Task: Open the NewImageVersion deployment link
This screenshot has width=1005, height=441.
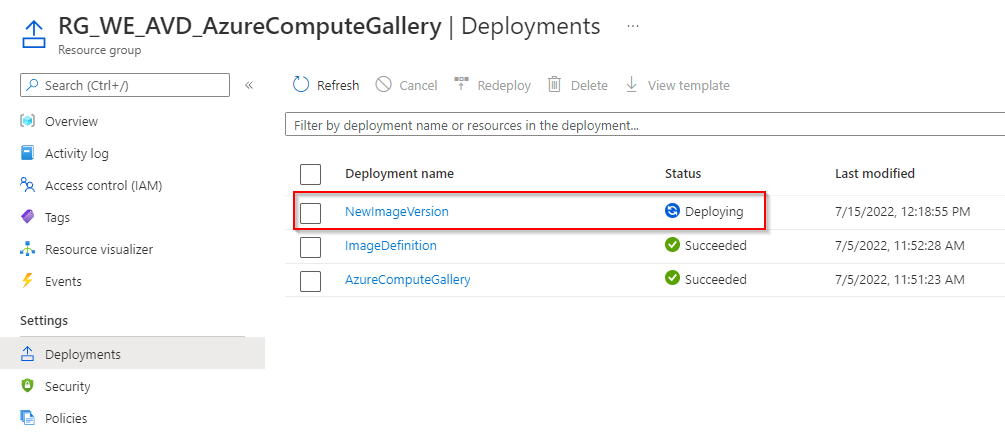Action: click(397, 211)
